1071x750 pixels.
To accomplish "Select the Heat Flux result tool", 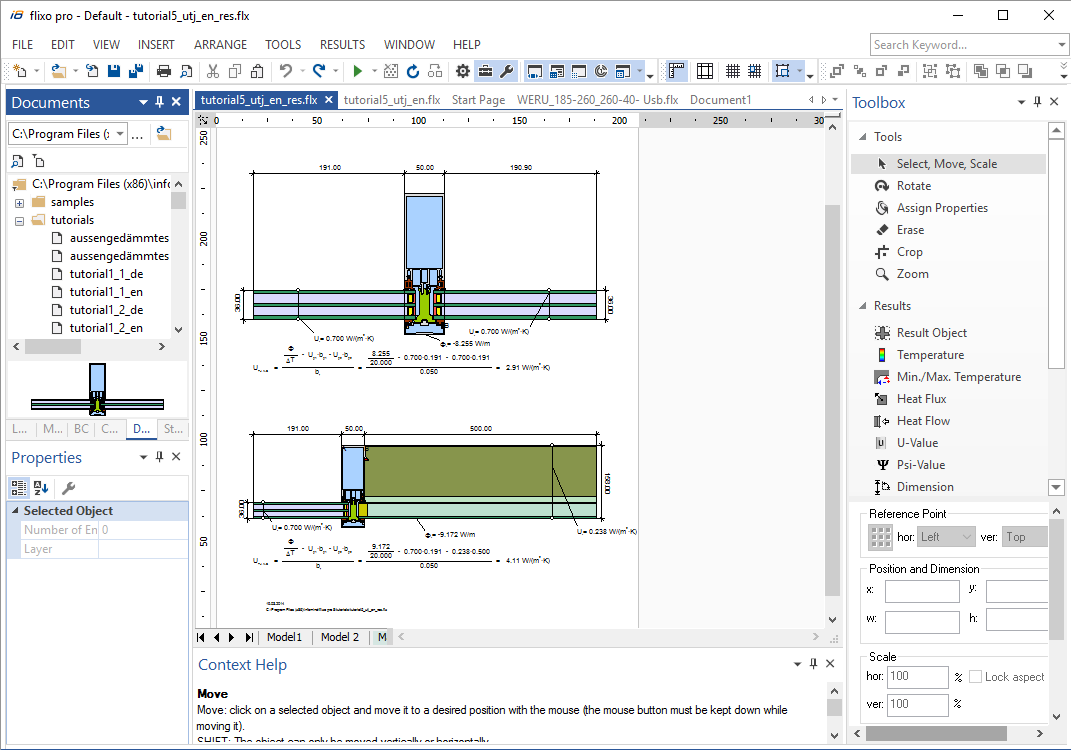I will (921, 399).
